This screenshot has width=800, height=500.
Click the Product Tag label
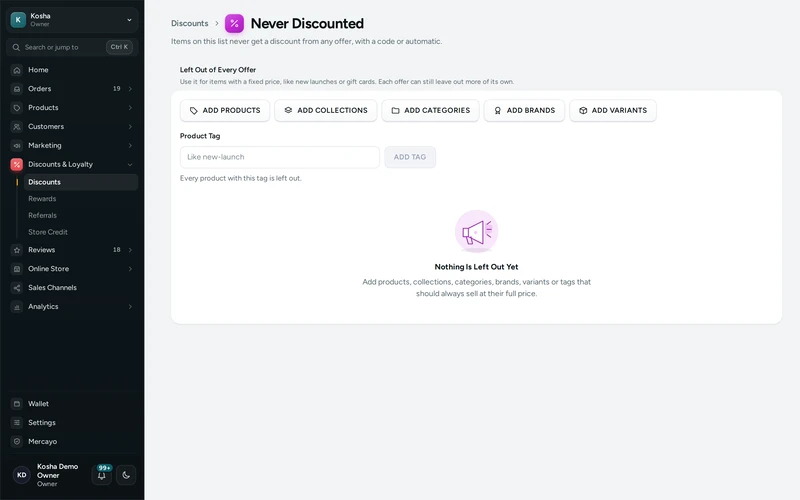tap(200, 136)
